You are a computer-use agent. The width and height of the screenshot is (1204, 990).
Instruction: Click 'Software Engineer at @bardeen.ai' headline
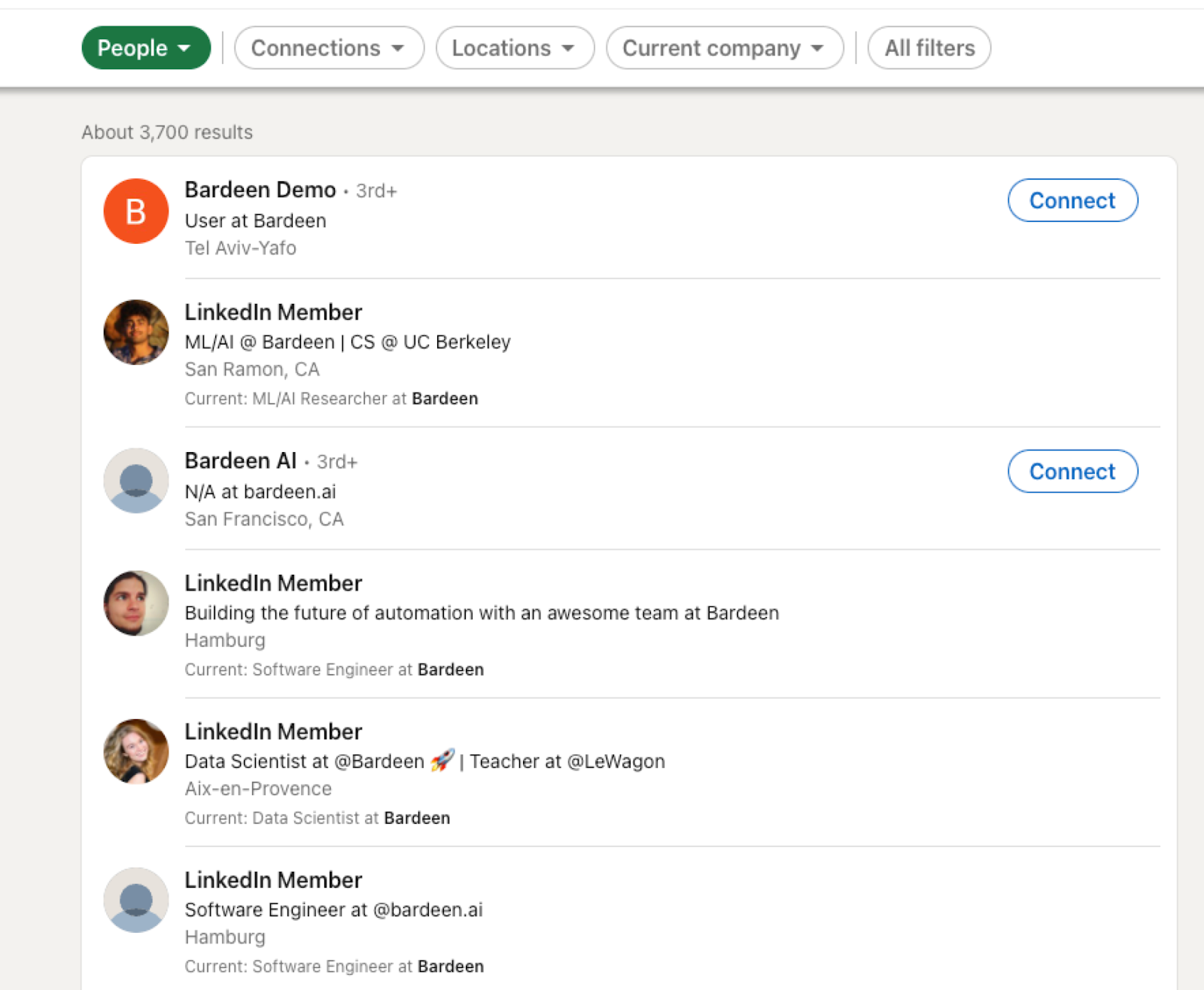pyautogui.click(x=334, y=910)
